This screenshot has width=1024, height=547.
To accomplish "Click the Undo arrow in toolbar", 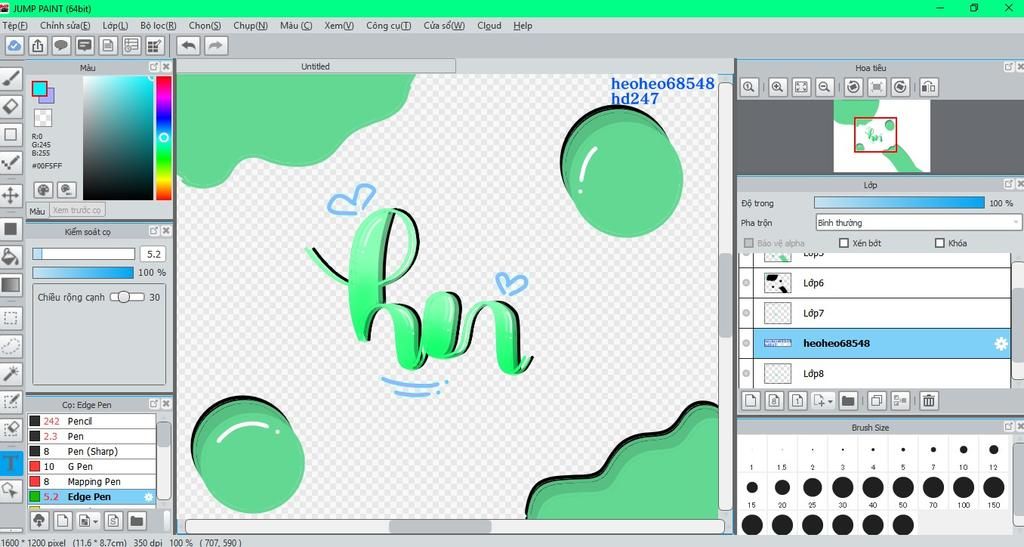I will 189,46.
